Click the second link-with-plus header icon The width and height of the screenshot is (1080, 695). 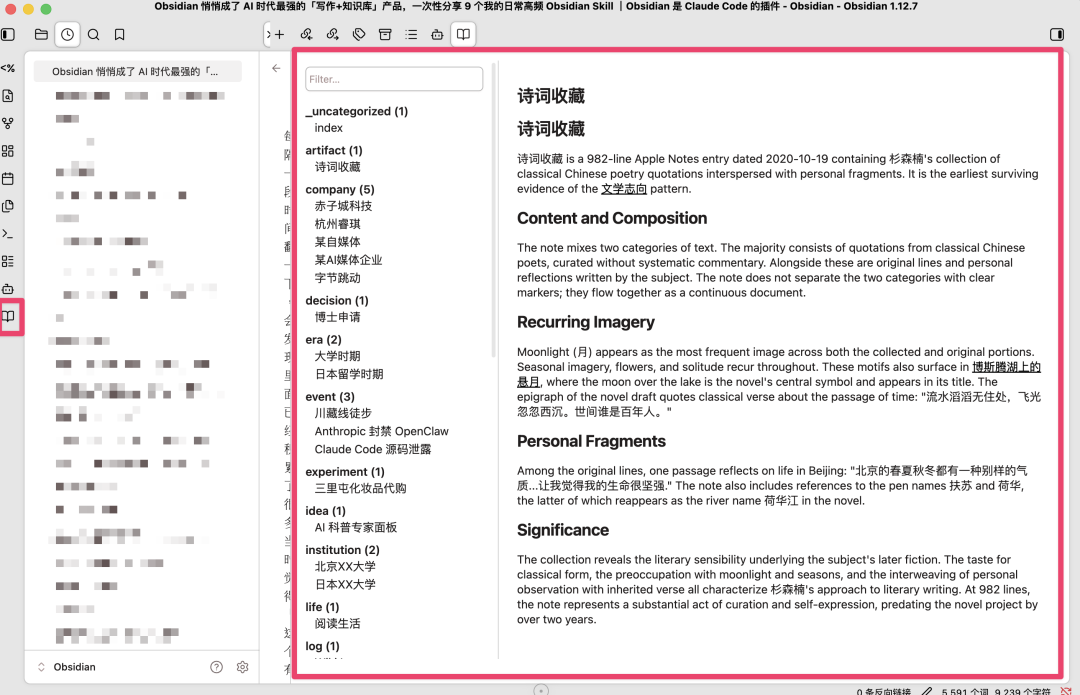333,34
